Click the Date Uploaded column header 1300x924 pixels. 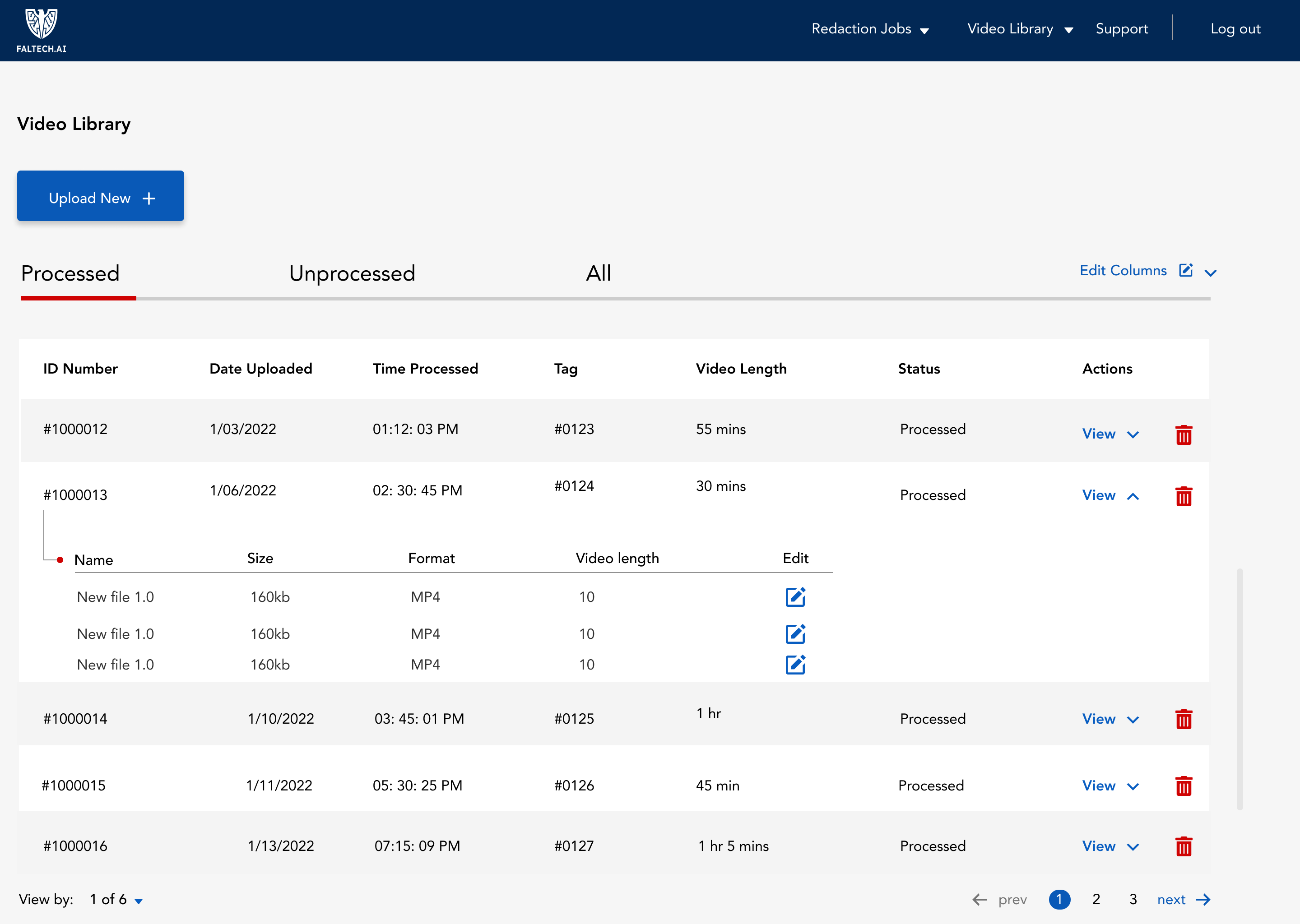coord(261,369)
